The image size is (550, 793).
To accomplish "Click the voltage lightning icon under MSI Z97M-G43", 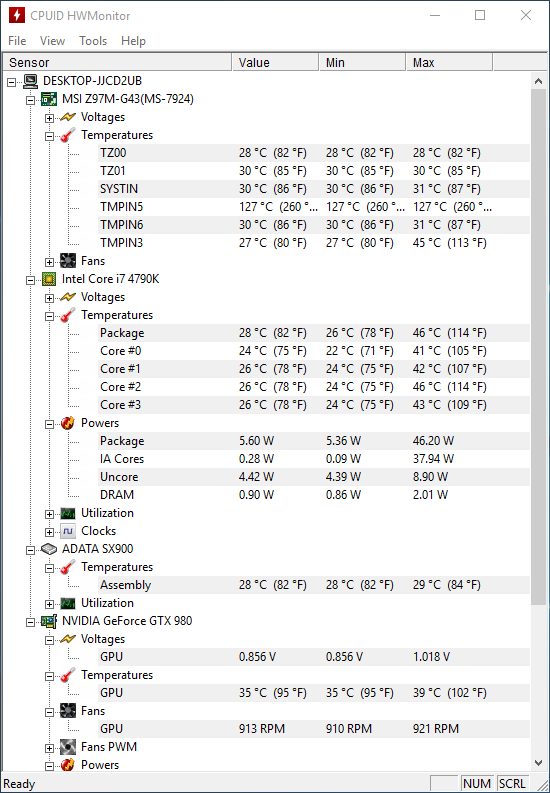I will coord(68,117).
